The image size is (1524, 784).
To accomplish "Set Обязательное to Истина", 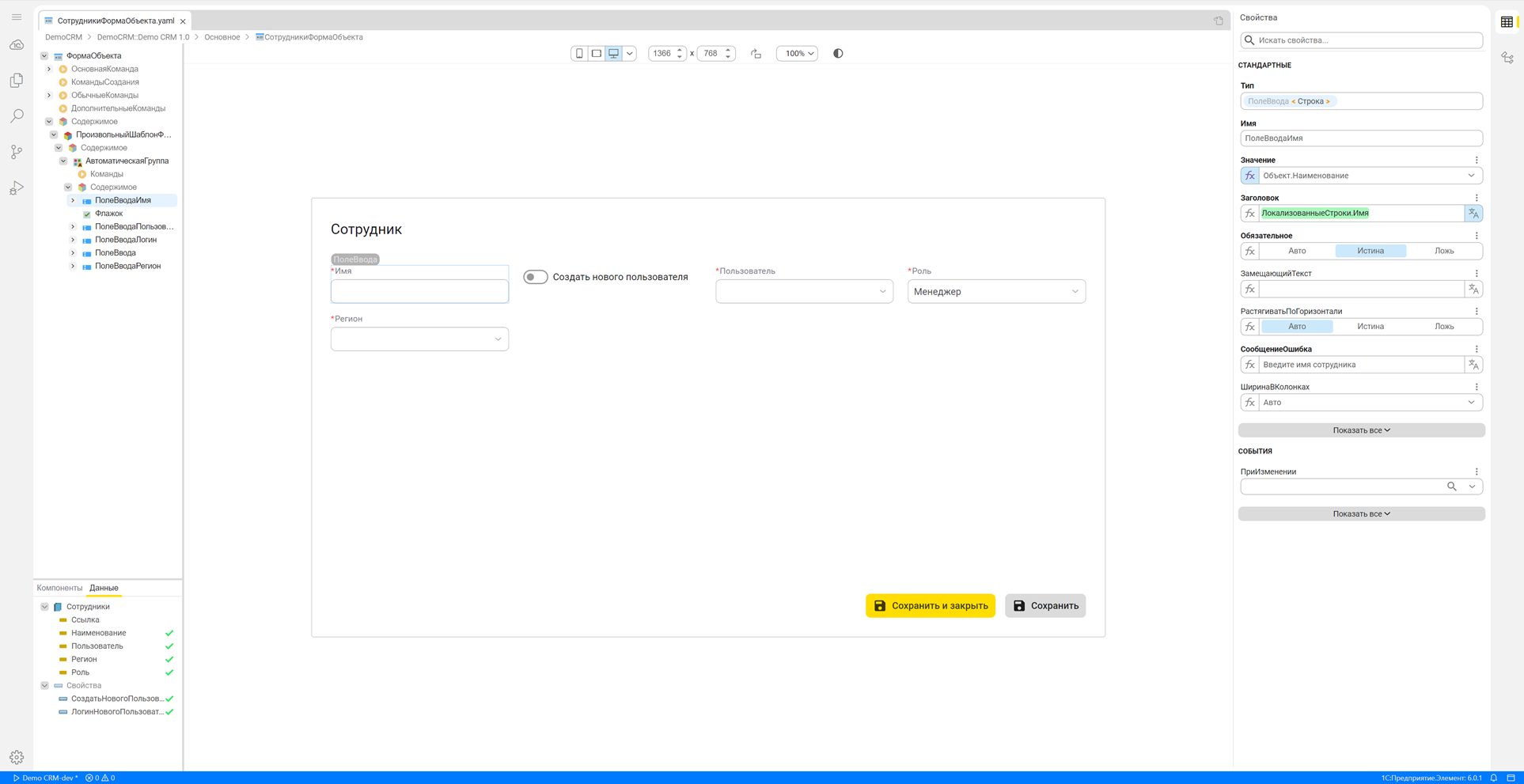I will [x=1370, y=251].
